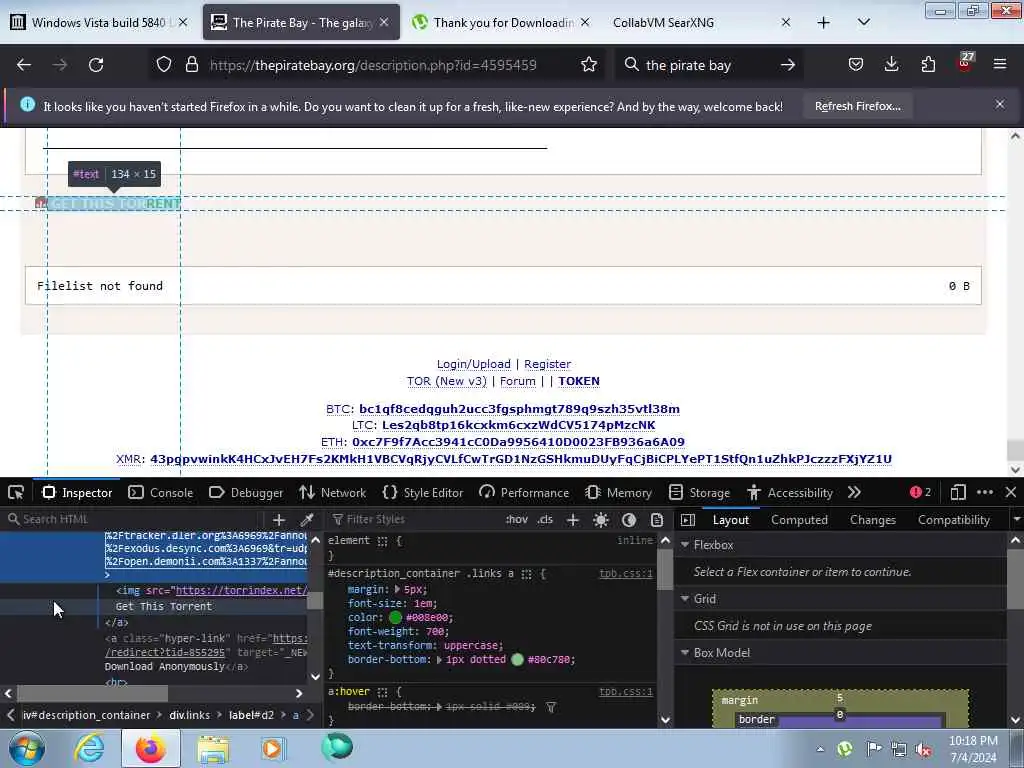Screen dimensions: 1024x768
Task: Bookmark this page with star icon
Action: [x=588, y=65]
